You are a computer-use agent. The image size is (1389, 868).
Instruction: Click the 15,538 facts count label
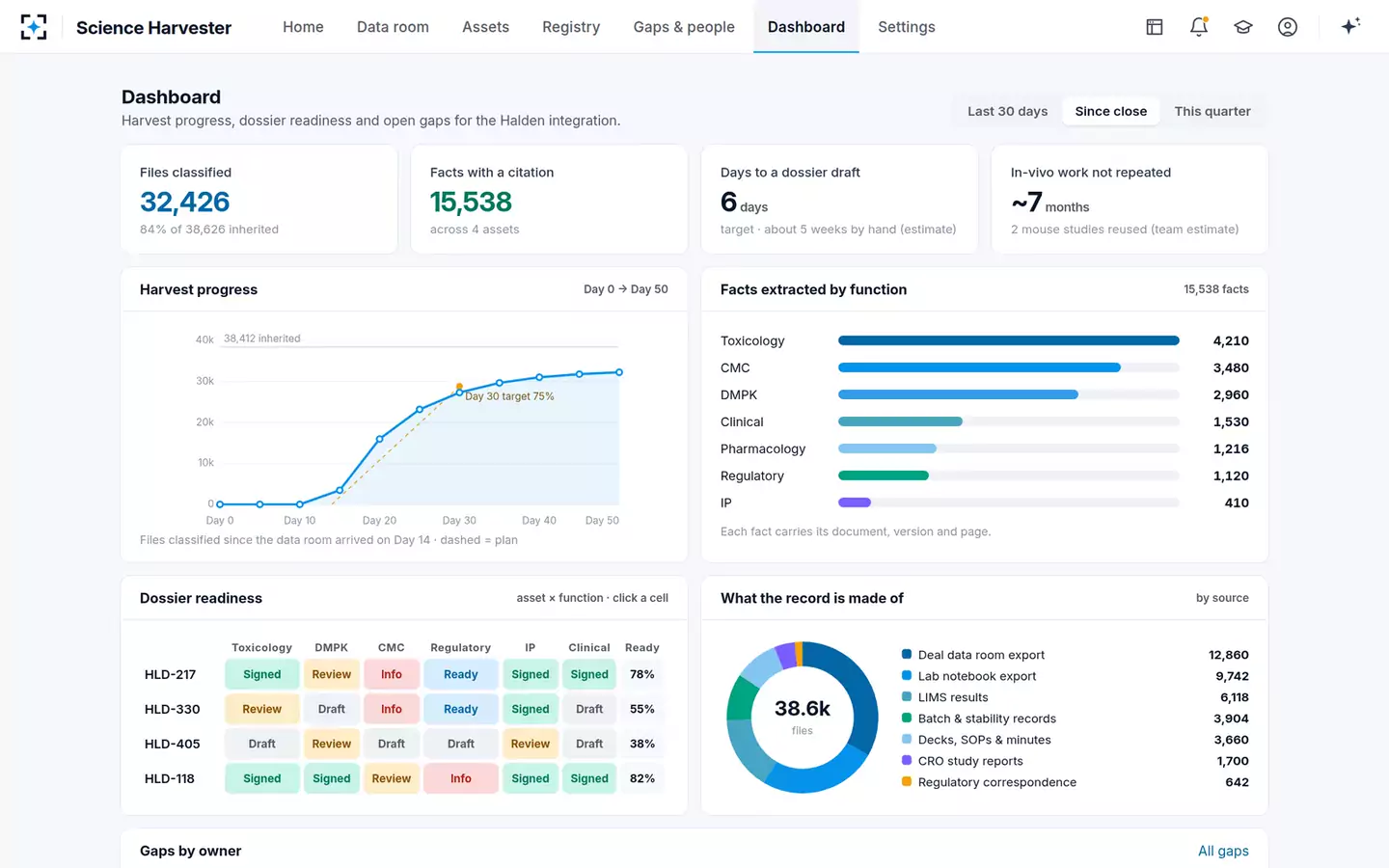(1216, 289)
